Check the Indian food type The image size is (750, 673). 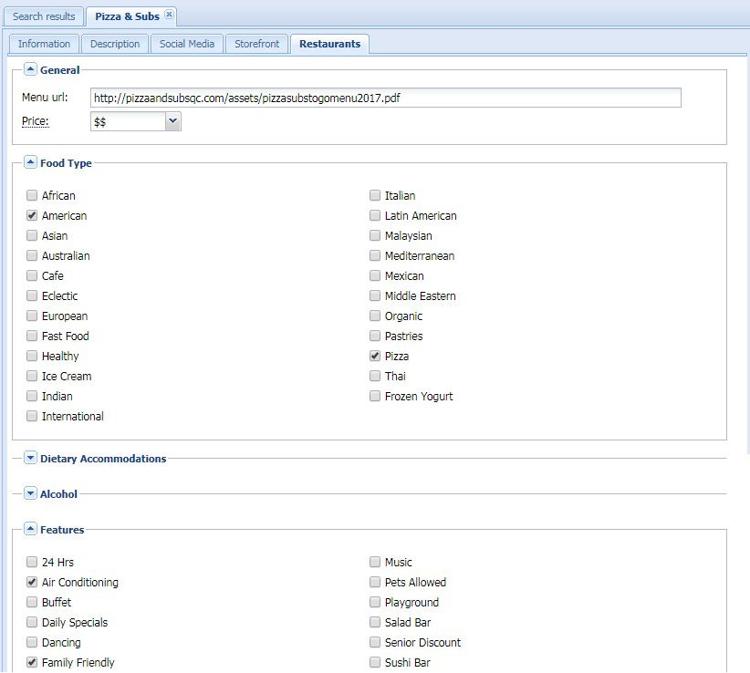(x=32, y=396)
